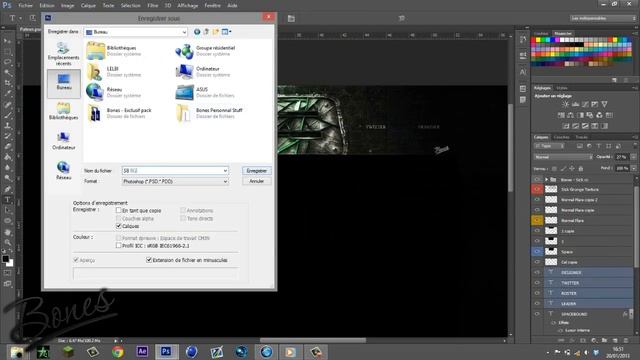Select the Move tool in the toolbar
Viewport: 640px width, 360px height.
(x=7, y=41)
